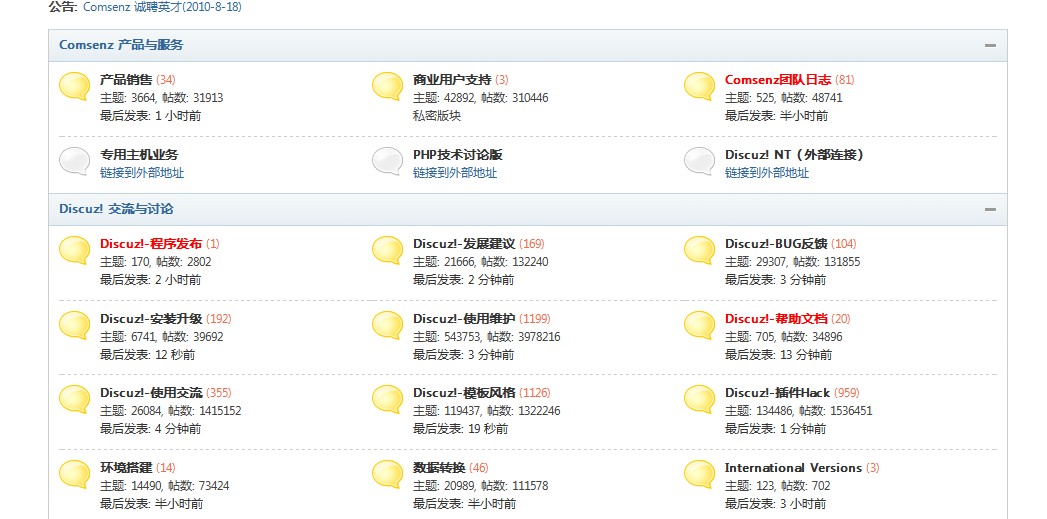Open the Comsenz 产品与服务 category heading
The width and height of the screenshot is (1047, 519).
pos(121,45)
